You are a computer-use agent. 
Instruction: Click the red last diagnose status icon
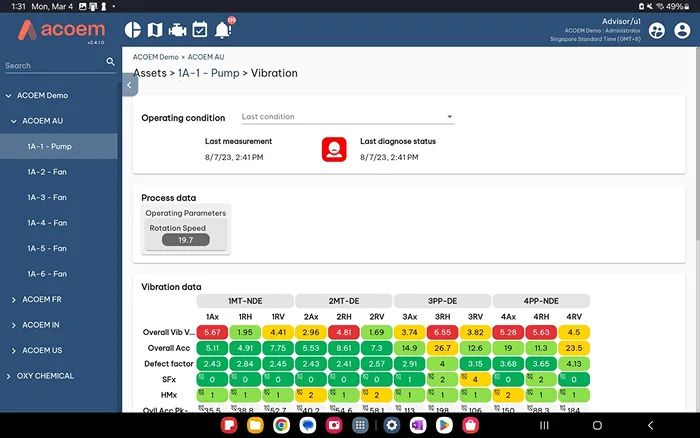tap(334, 149)
